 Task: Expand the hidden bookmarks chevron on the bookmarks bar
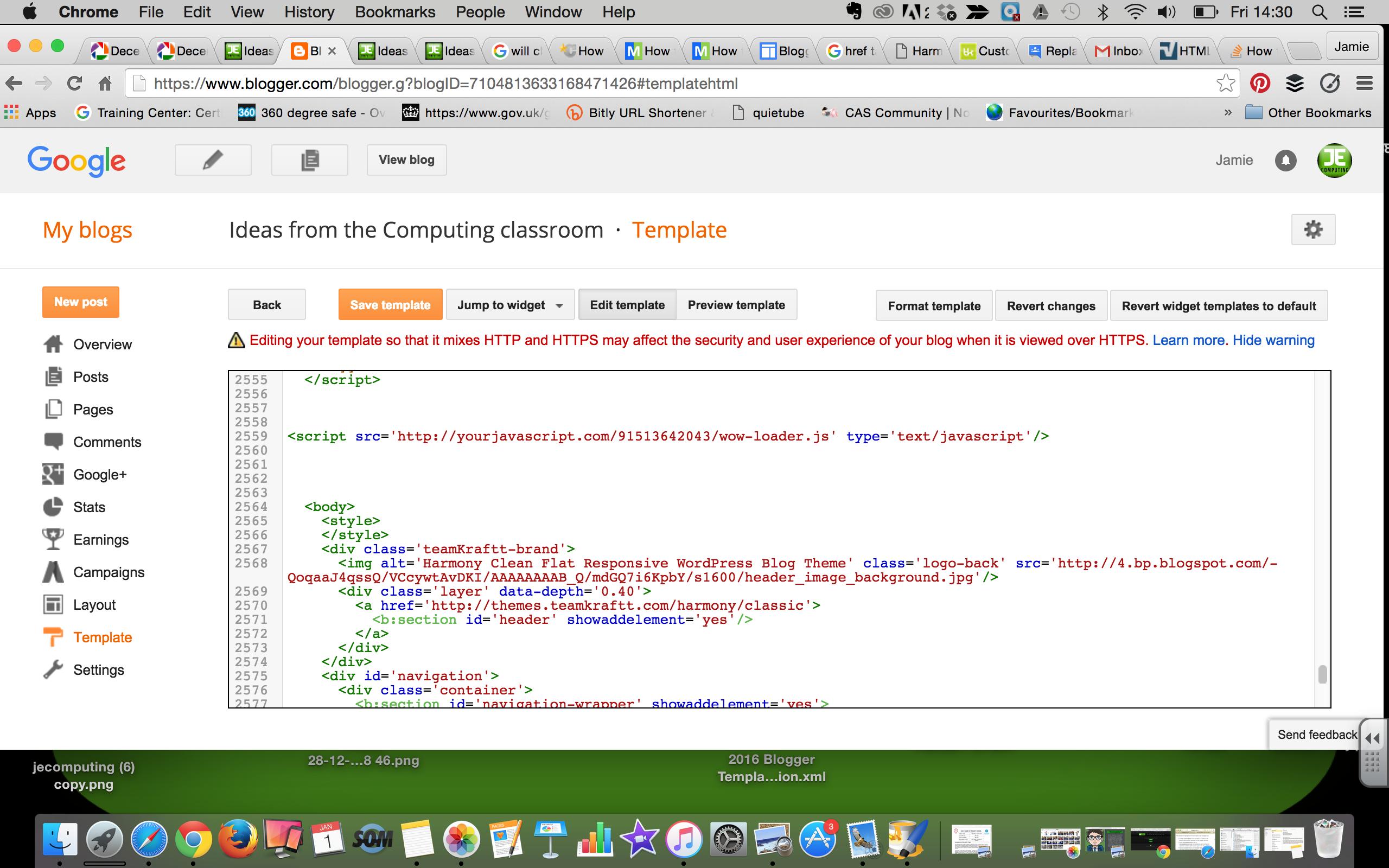tap(1228, 112)
